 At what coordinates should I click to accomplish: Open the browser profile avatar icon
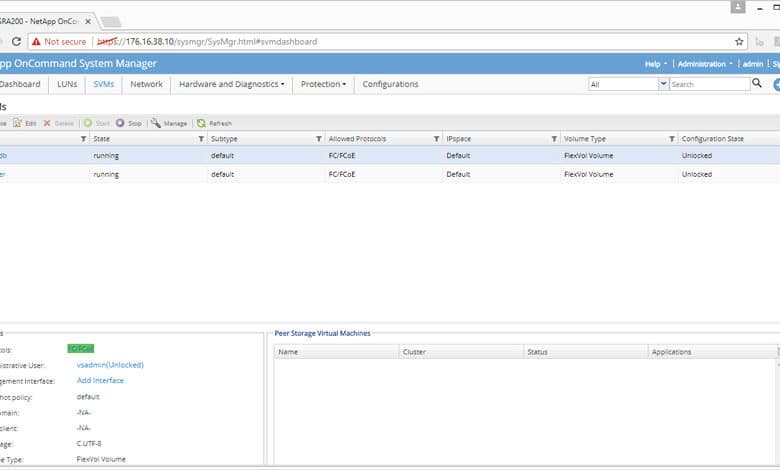738,7
